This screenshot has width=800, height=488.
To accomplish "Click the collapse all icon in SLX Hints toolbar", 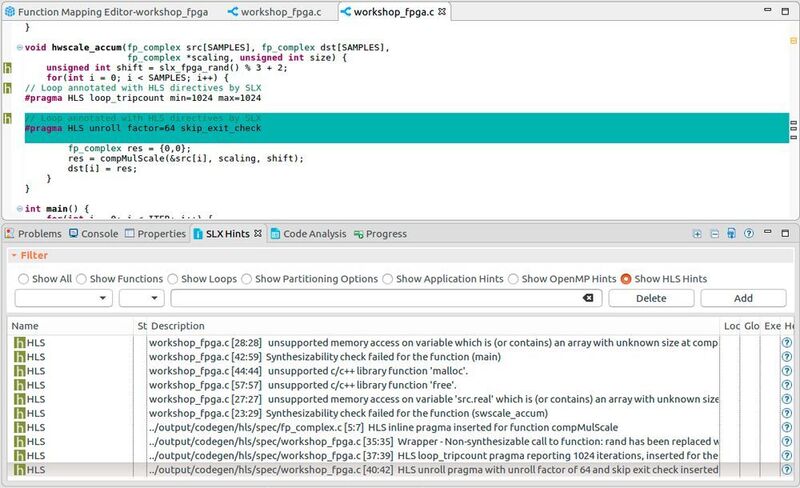I will [x=714, y=234].
